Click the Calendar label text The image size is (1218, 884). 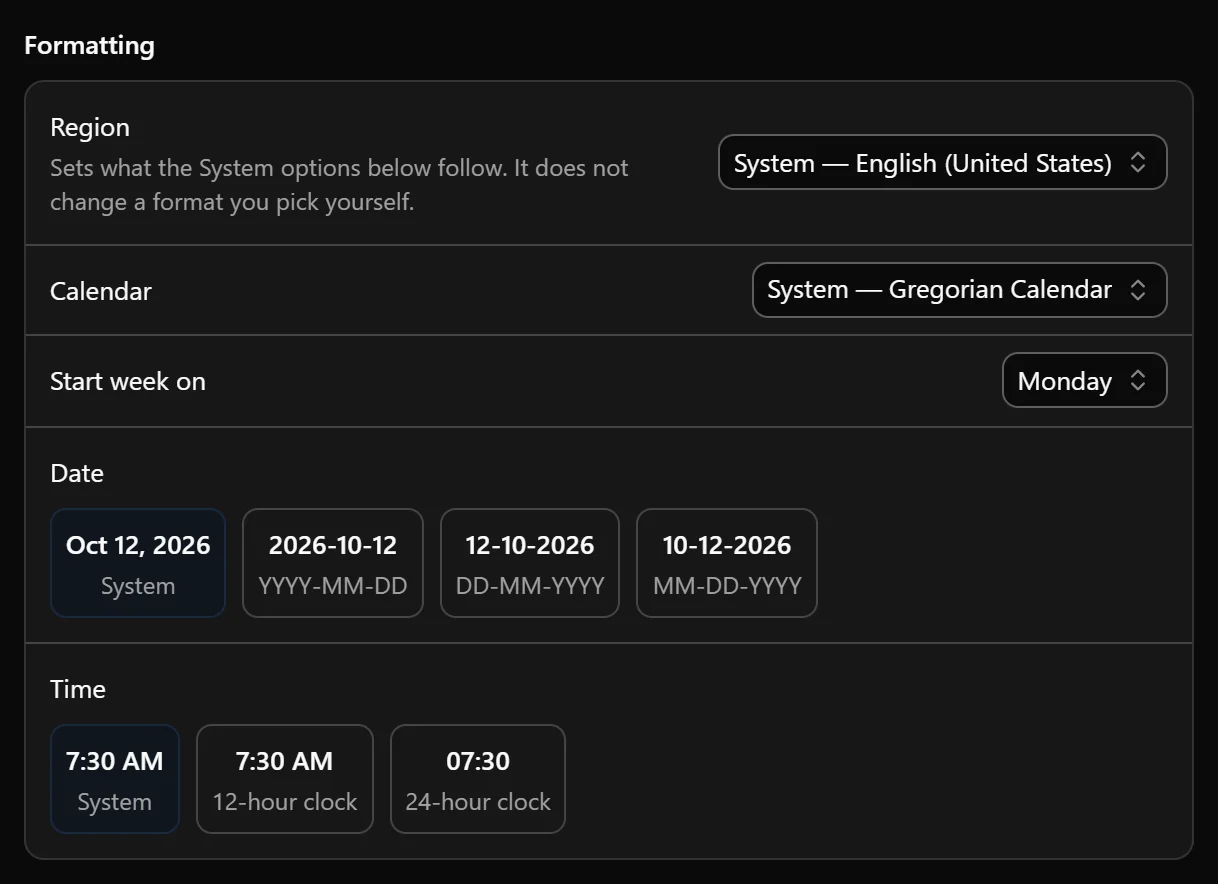101,292
